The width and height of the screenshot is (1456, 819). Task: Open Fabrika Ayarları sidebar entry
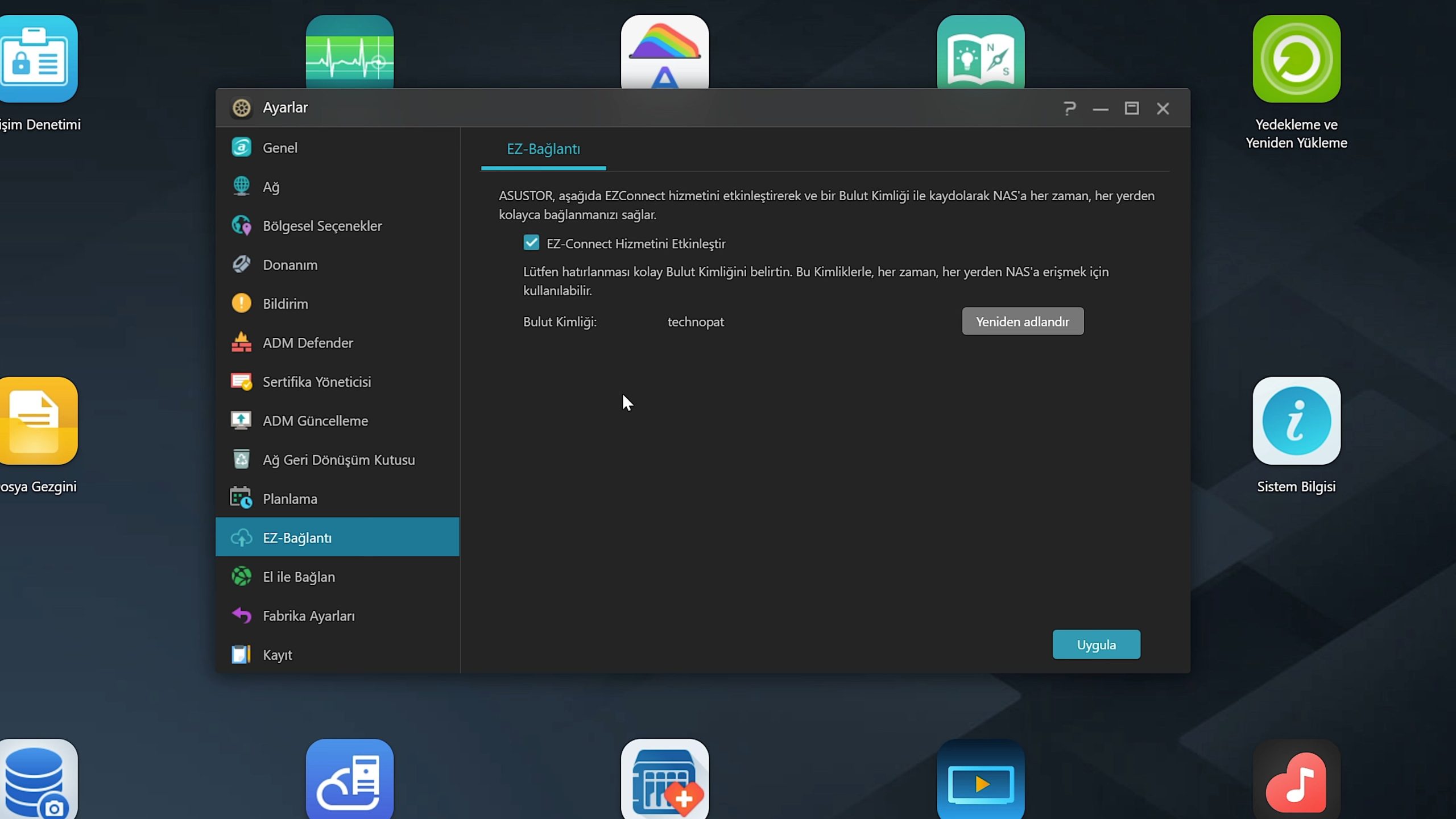click(308, 616)
